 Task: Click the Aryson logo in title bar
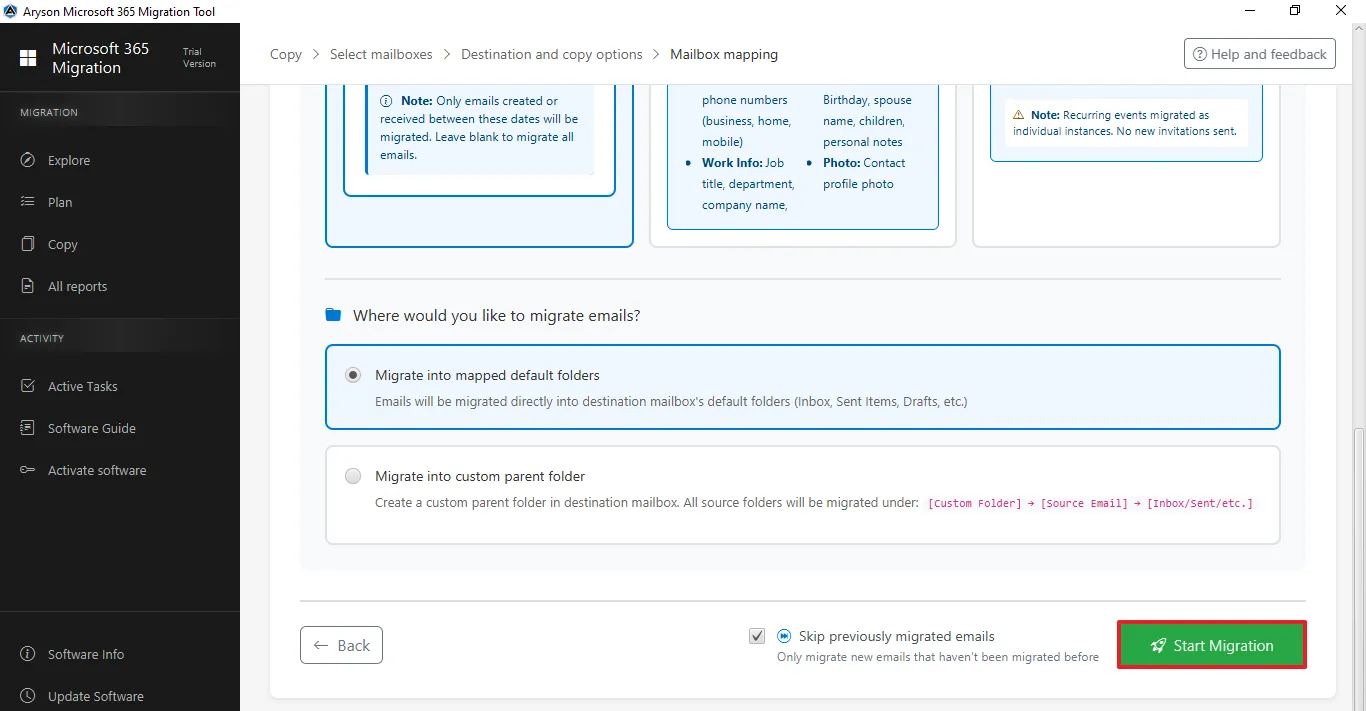[11, 11]
